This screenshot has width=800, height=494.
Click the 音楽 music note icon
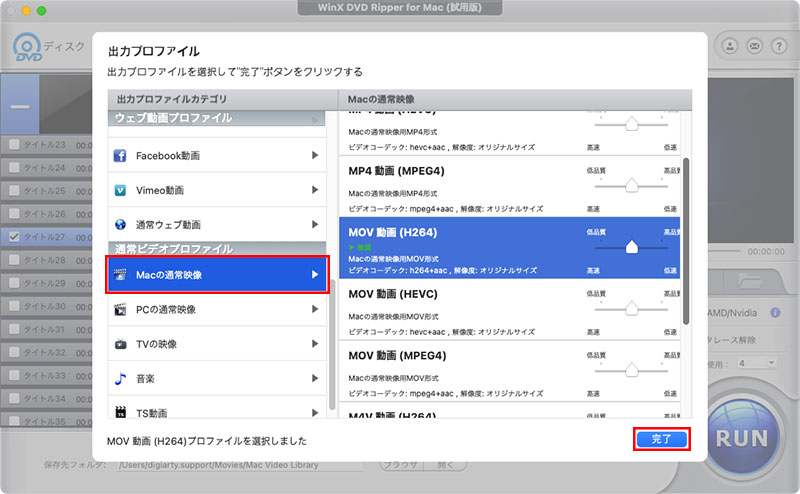(x=120, y=379)
